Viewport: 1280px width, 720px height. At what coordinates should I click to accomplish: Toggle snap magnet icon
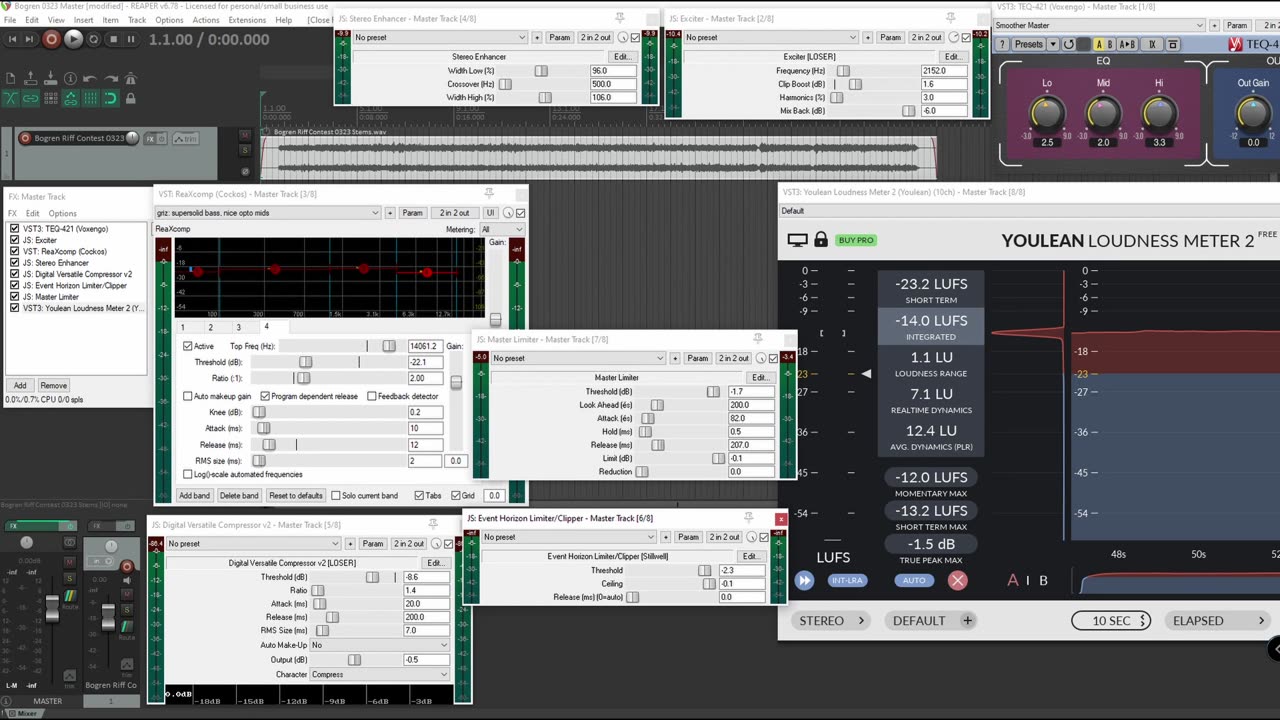tap(109, 98)
